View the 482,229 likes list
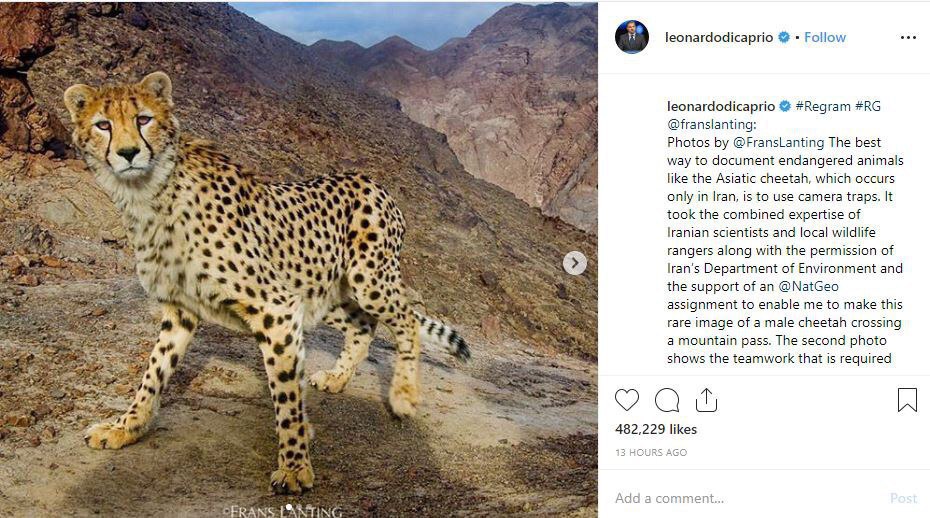This screenshot has height=518, width=930. 656,429
